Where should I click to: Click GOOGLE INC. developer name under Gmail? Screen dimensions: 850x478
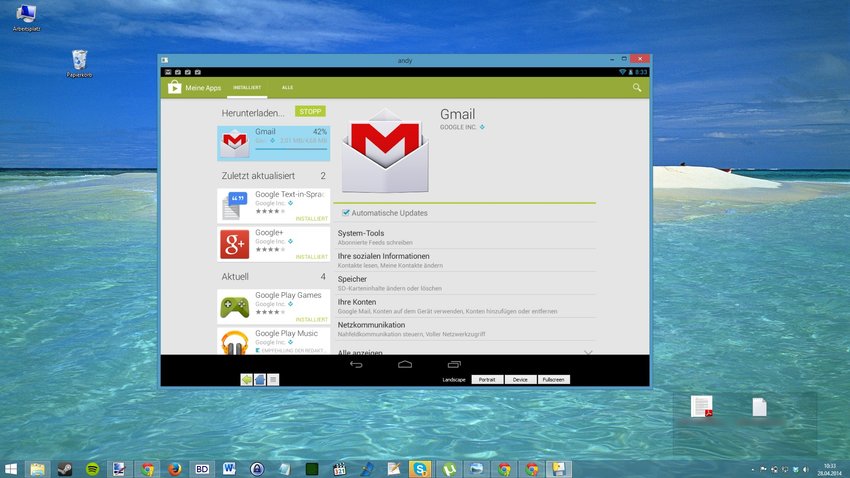coord(458,127)
